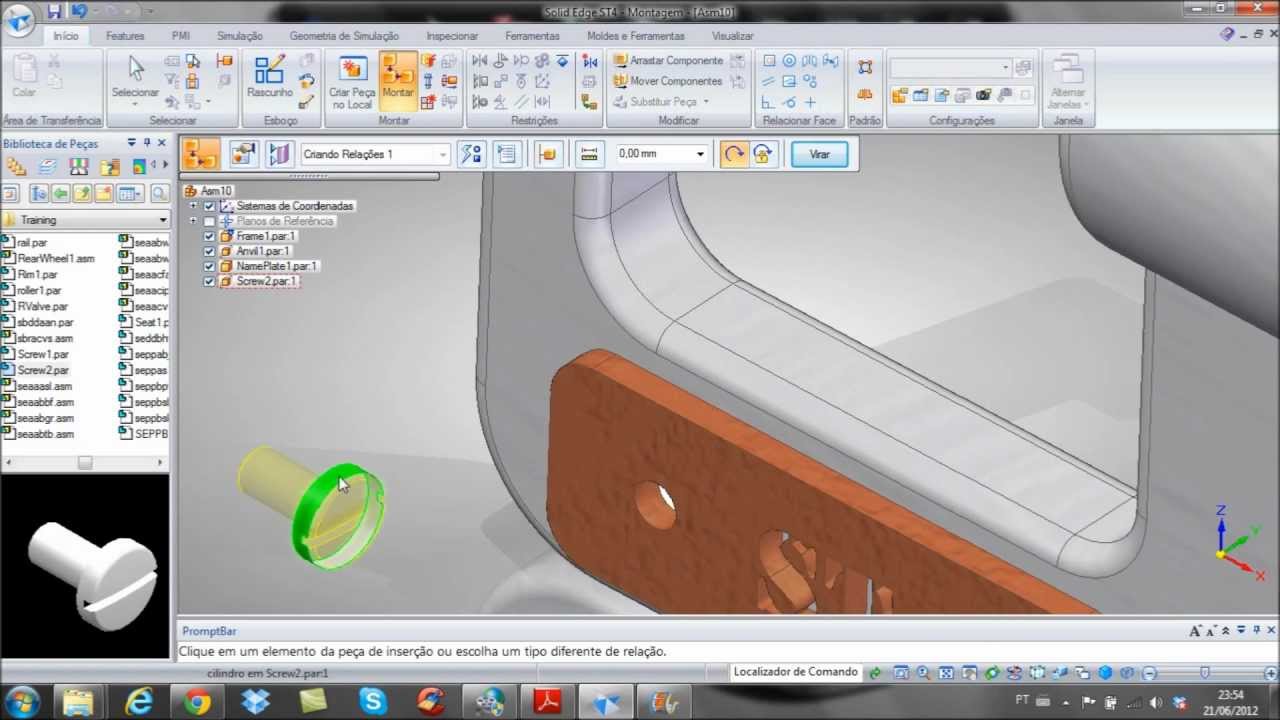The image size is (1280, 720).
Task: Open the Configurações combo box
Action: pos(950,68)
